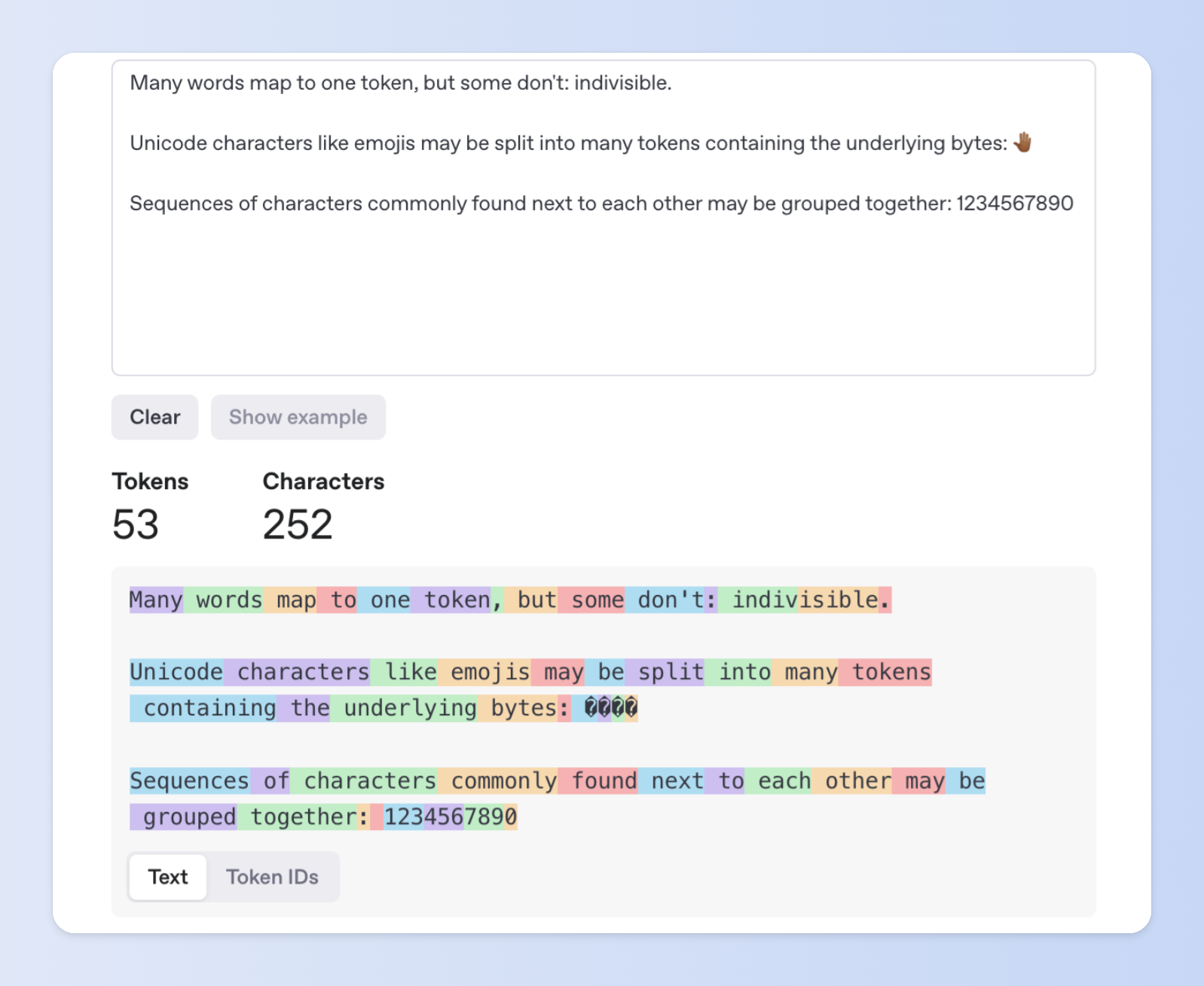Click the highlighted 'Many' token

(156, 600)
